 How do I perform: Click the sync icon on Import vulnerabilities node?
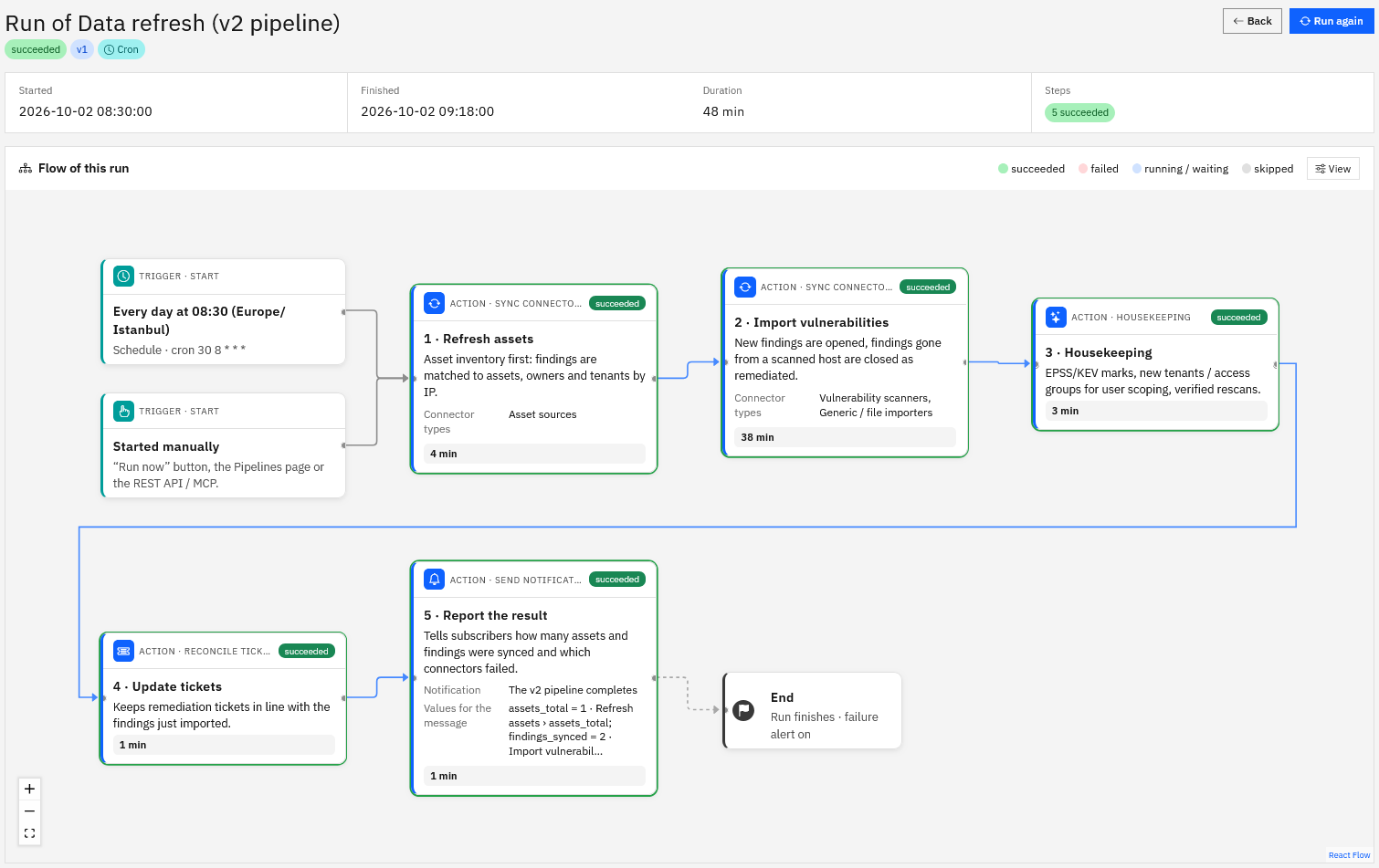coord(745,287)
